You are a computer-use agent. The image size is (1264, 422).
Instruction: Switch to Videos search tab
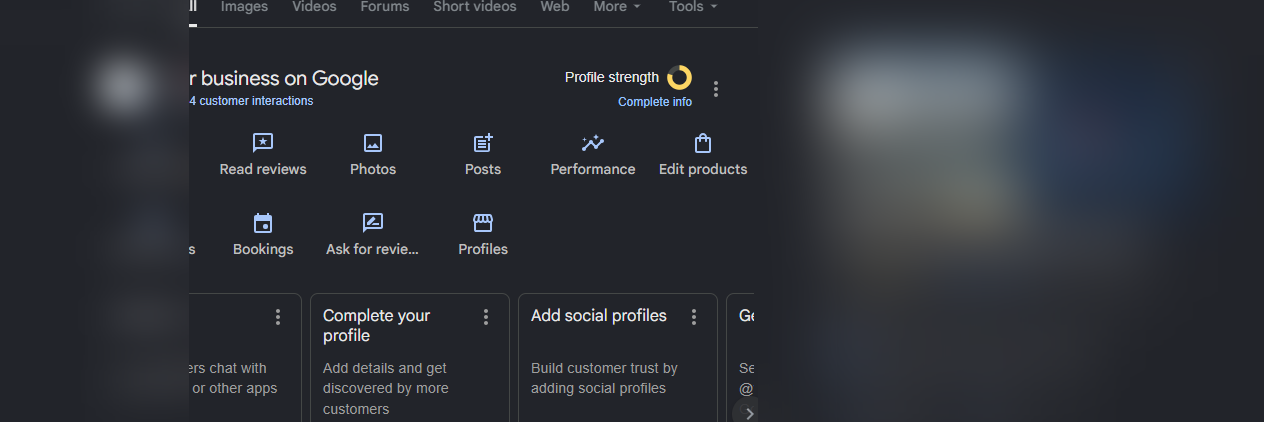tap(314, 7)
